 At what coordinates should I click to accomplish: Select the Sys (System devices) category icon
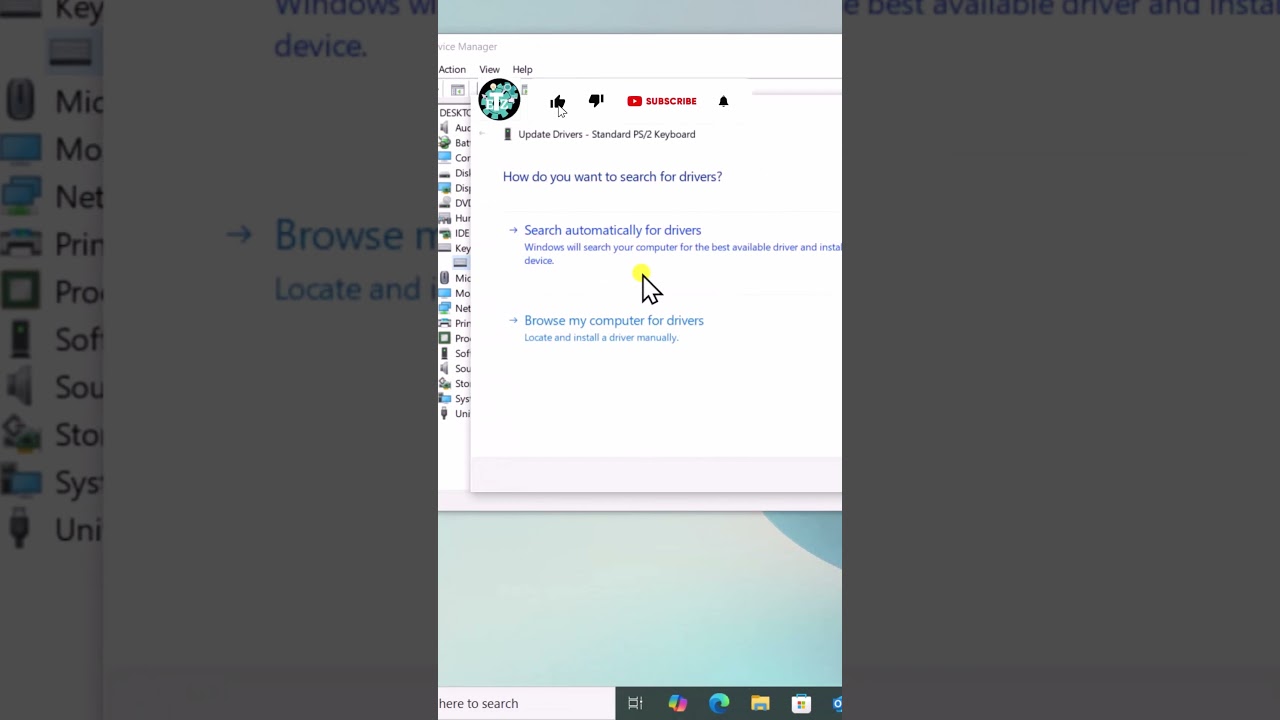coord(444,398)
